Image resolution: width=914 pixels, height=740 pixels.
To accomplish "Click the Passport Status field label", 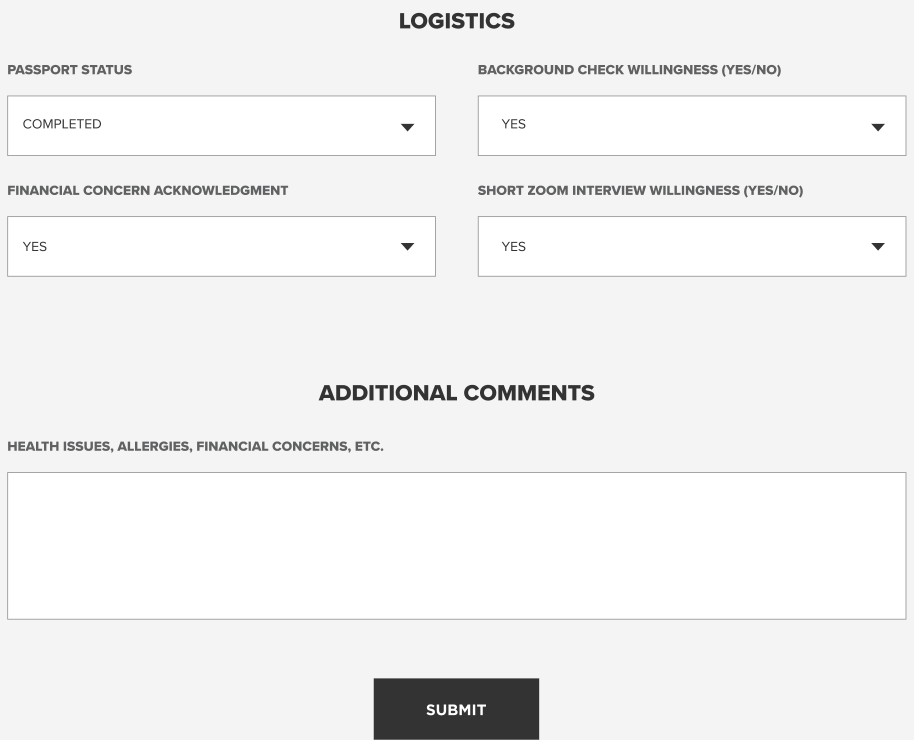I will tap(69, 70).
